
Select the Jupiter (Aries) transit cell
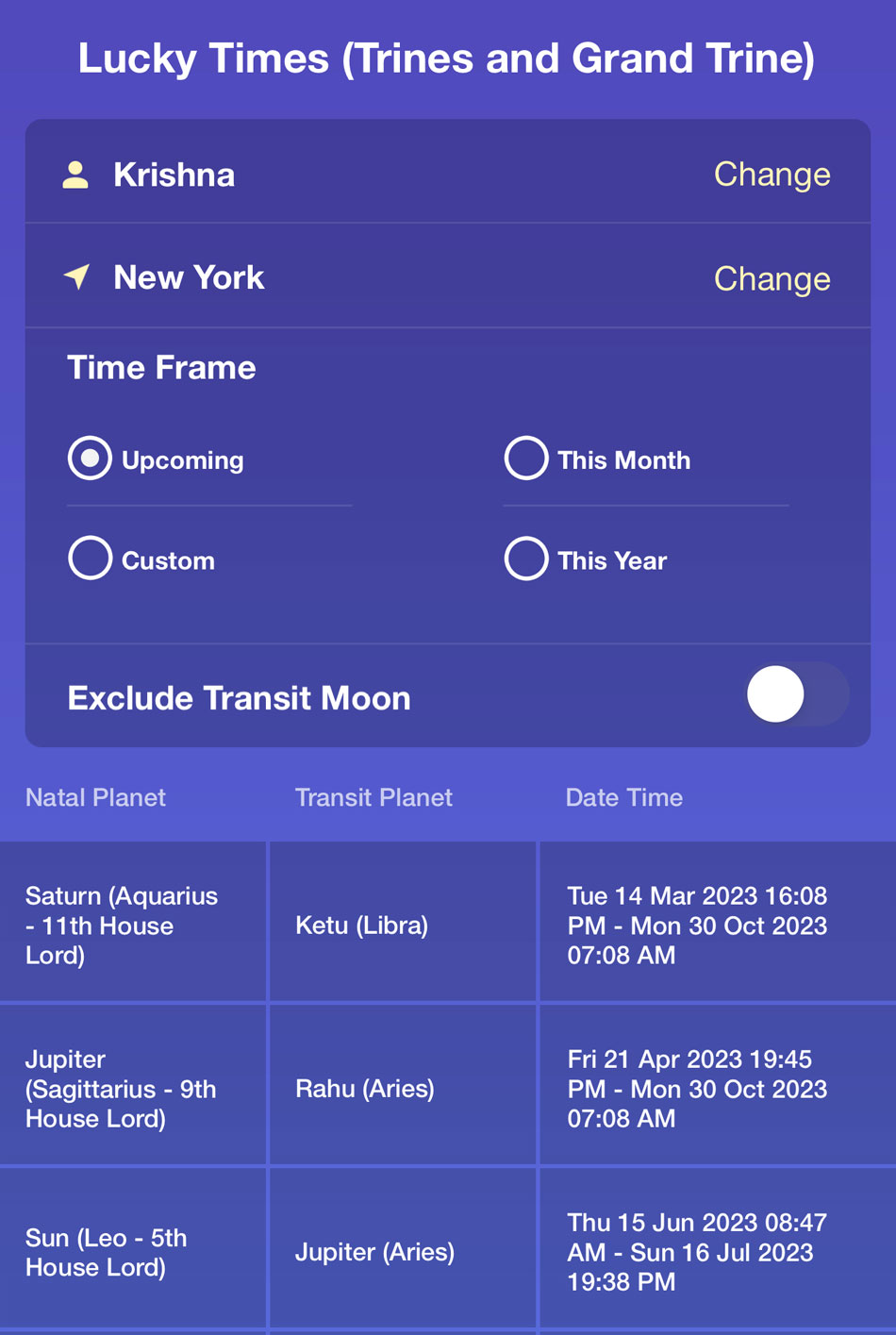coord(374,1252)
